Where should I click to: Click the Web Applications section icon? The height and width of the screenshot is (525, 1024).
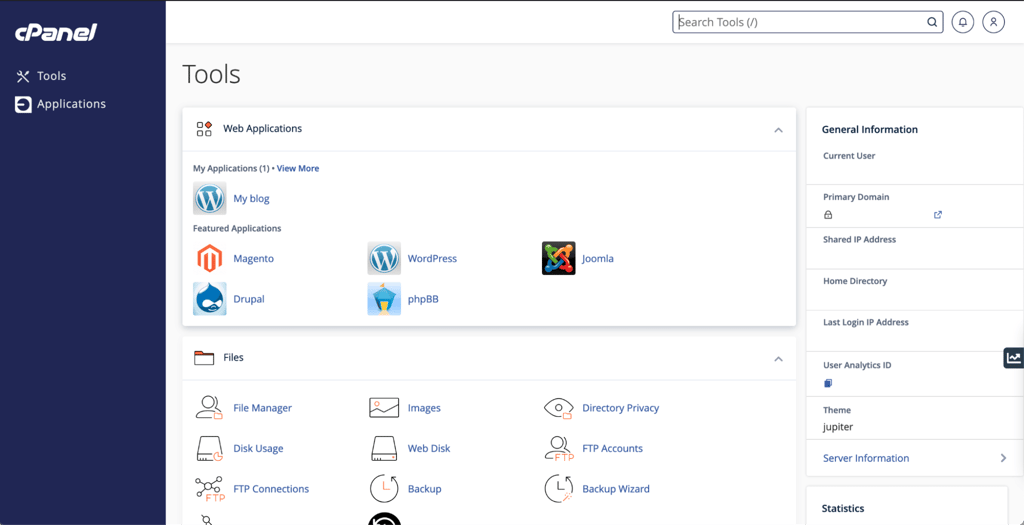tap(204, 129)
